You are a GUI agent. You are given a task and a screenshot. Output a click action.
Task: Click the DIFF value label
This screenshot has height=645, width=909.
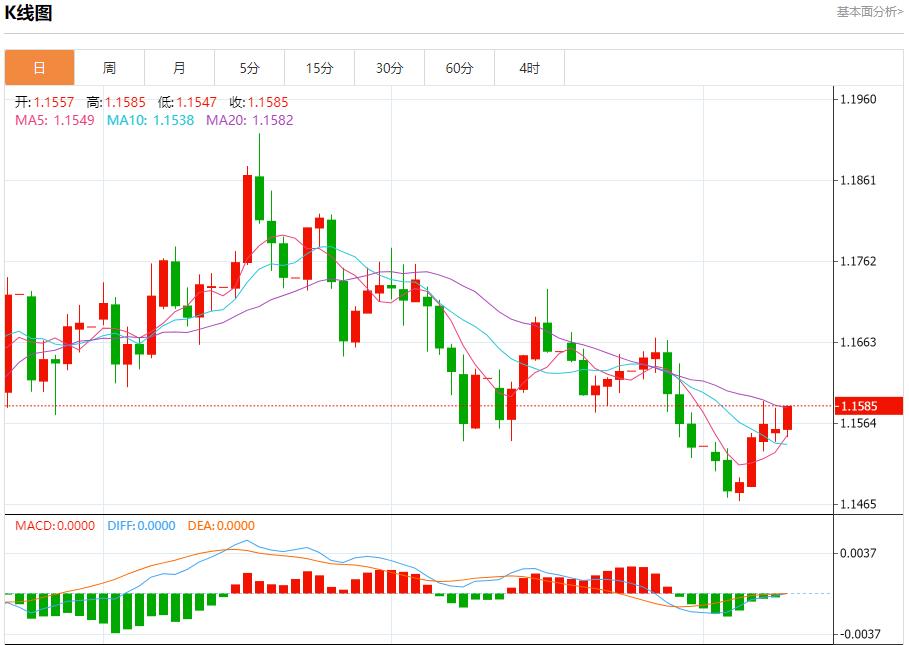tap(139, 526)
